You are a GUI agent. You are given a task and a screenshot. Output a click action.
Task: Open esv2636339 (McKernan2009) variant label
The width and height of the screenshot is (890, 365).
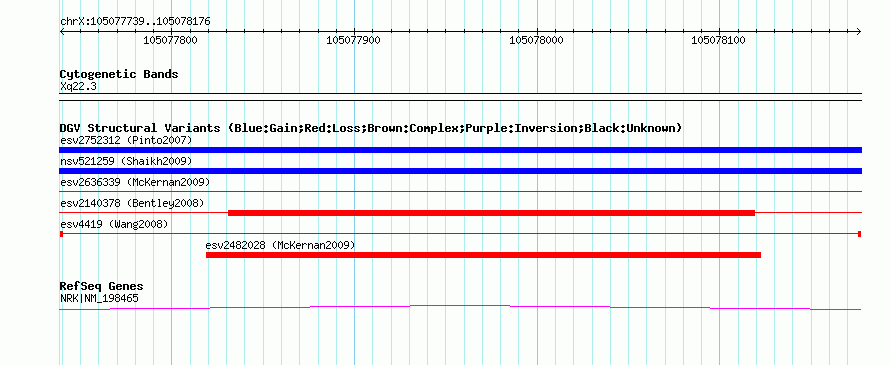pyautogui.click(x=135, y=182)
